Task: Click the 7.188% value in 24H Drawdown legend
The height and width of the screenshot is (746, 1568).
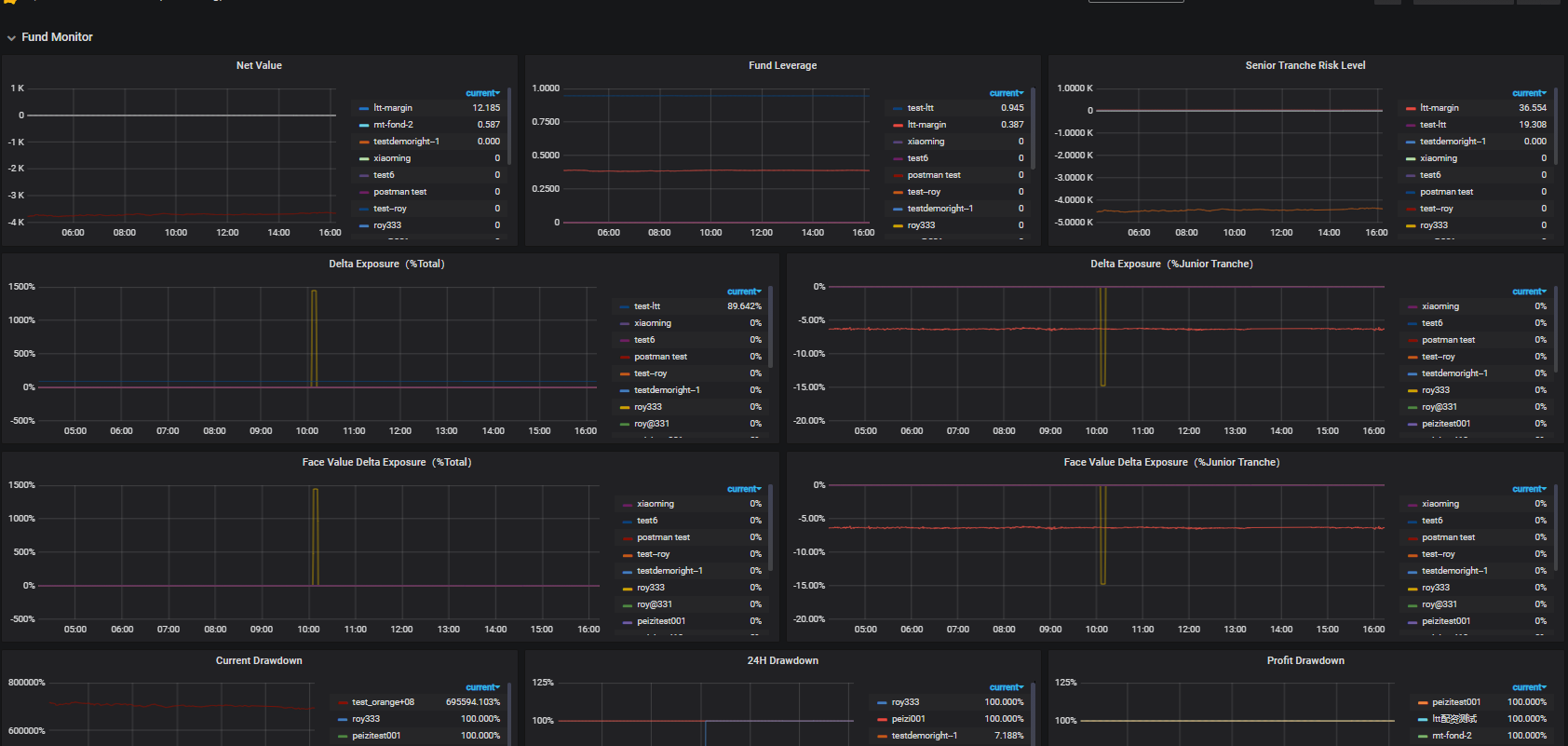Action: (1008, 736)
